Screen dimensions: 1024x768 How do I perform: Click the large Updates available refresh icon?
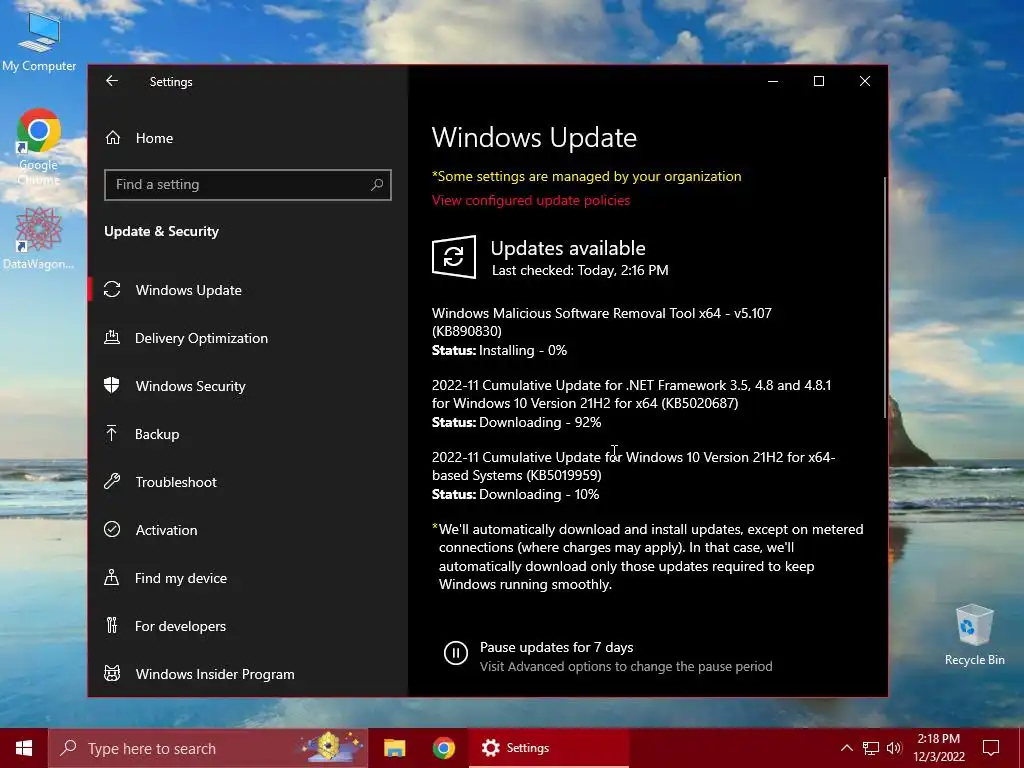454,257
